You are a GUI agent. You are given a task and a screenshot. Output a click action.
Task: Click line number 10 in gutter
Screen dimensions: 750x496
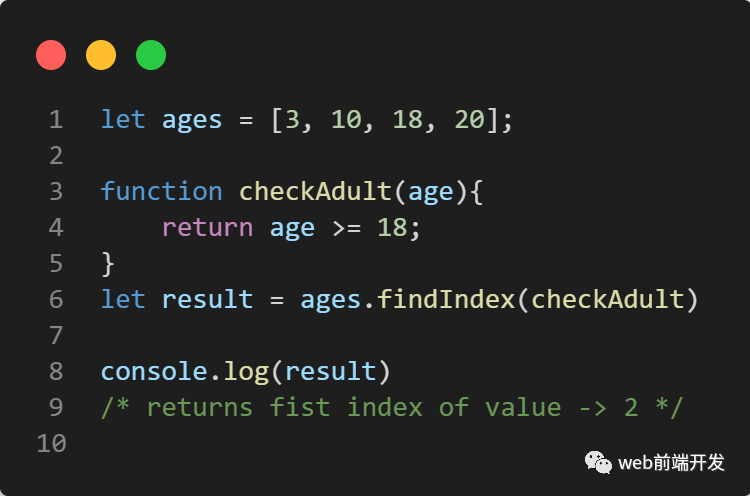pos(51,443)
